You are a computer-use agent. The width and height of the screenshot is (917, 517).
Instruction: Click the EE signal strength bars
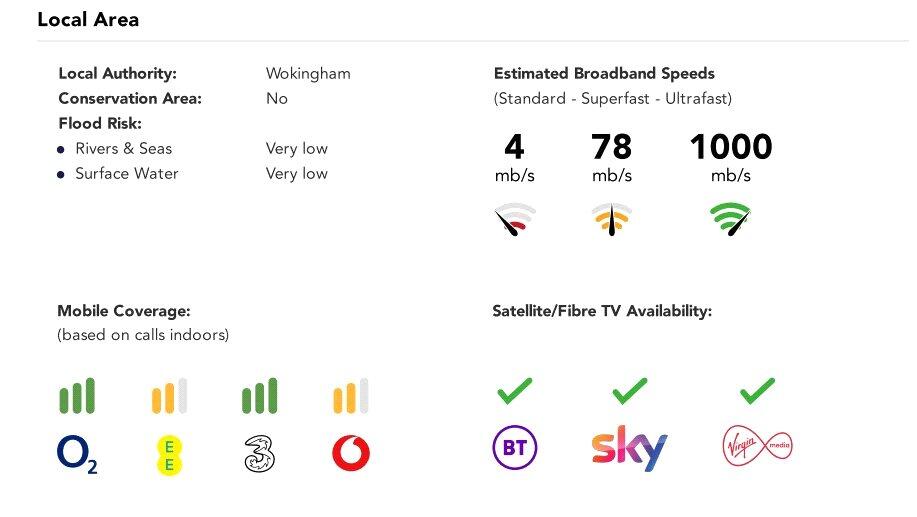[x=169, y=396]
